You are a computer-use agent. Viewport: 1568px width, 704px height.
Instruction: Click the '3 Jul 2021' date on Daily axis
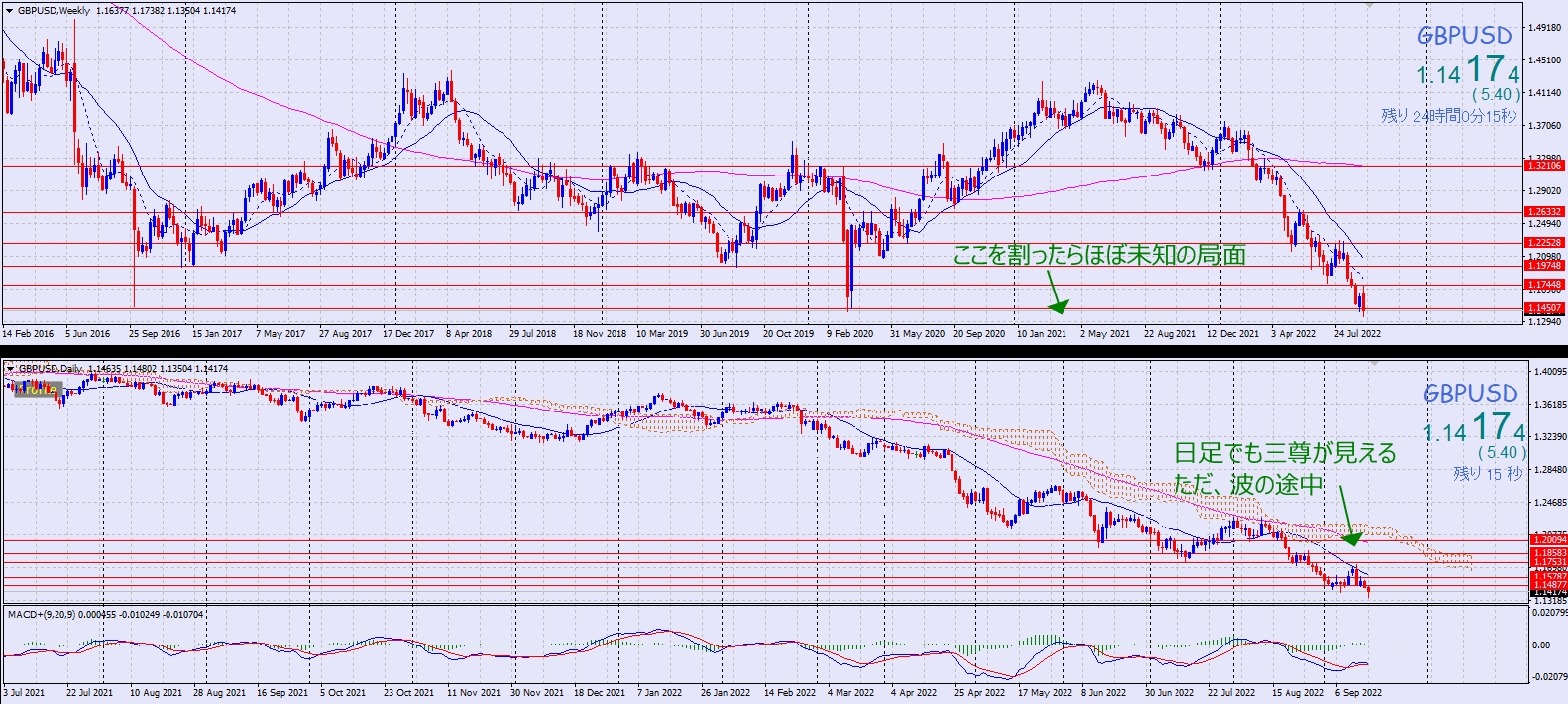(24, 693)
